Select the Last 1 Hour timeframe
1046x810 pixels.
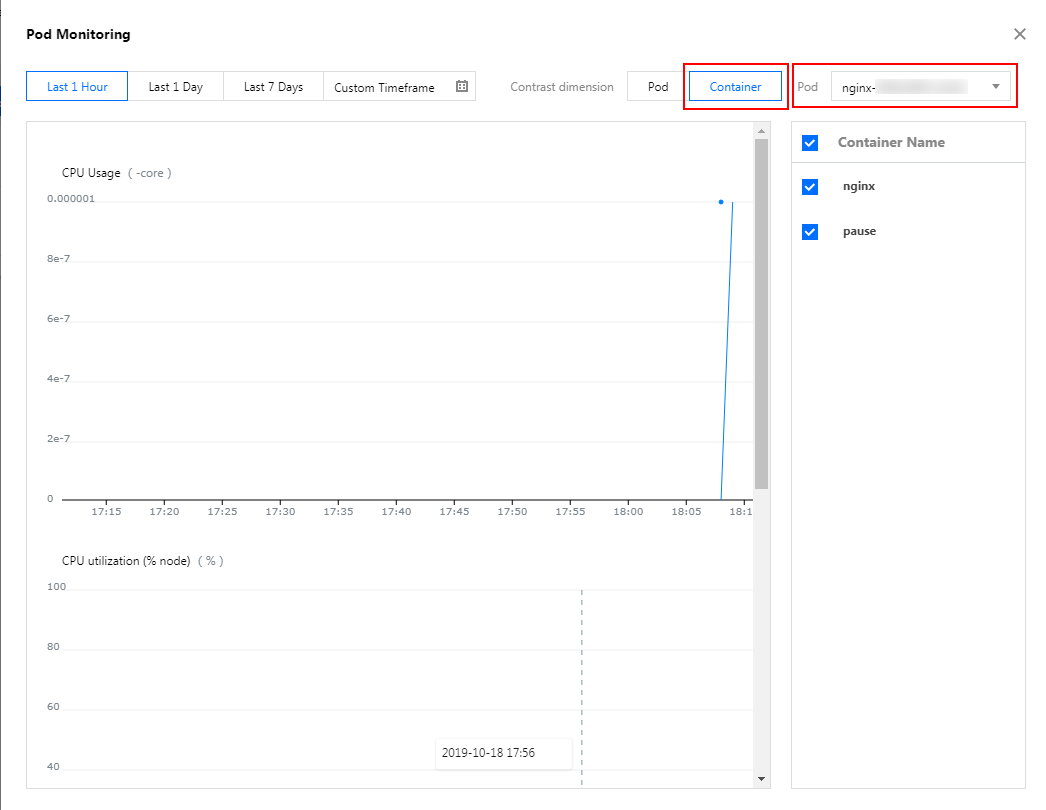77,87
